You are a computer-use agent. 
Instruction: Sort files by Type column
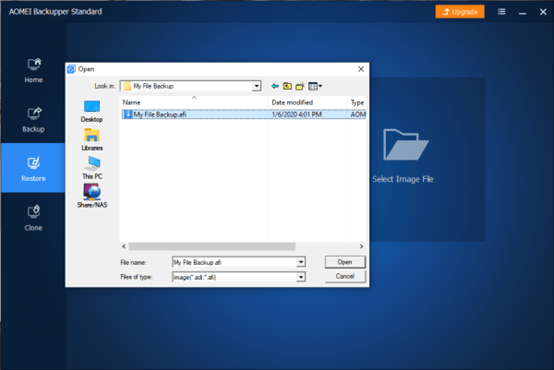point(357,102)
